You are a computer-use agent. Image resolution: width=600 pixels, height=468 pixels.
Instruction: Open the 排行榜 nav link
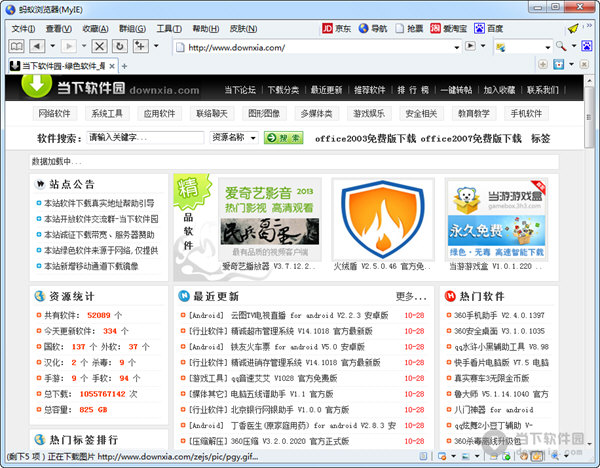413,90
